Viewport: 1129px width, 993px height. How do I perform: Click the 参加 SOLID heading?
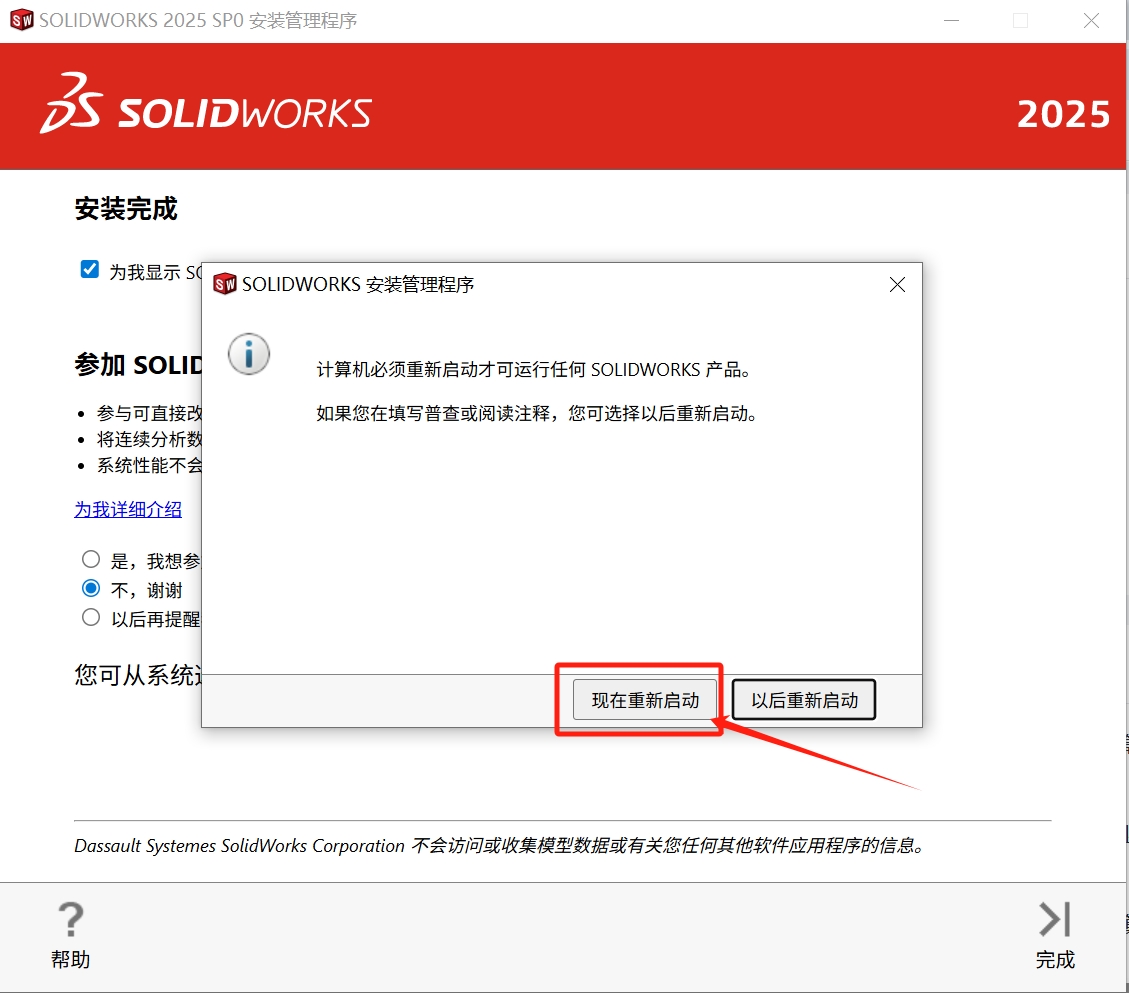(x=138, y=365)
